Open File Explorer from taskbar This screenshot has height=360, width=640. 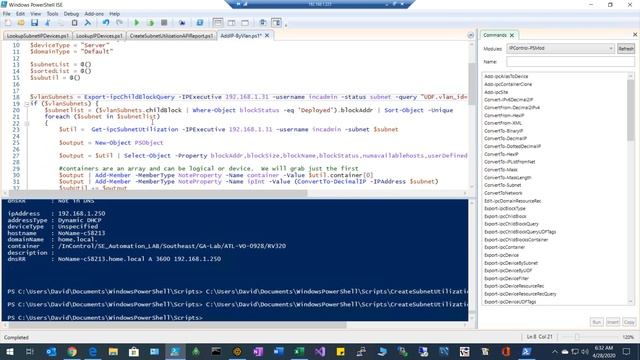(113, 351)
